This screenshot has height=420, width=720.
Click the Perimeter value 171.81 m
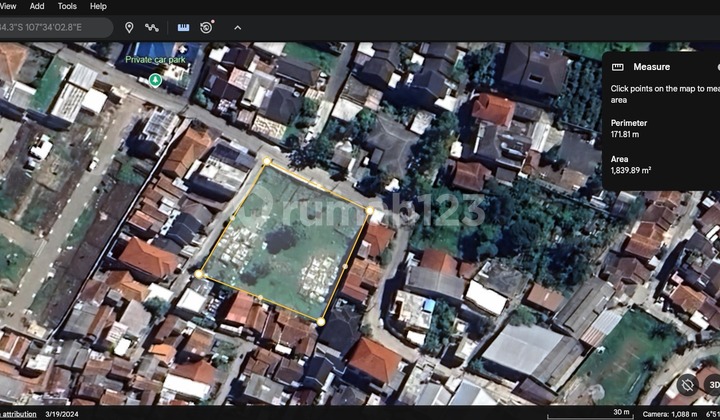tap(624, 134)
